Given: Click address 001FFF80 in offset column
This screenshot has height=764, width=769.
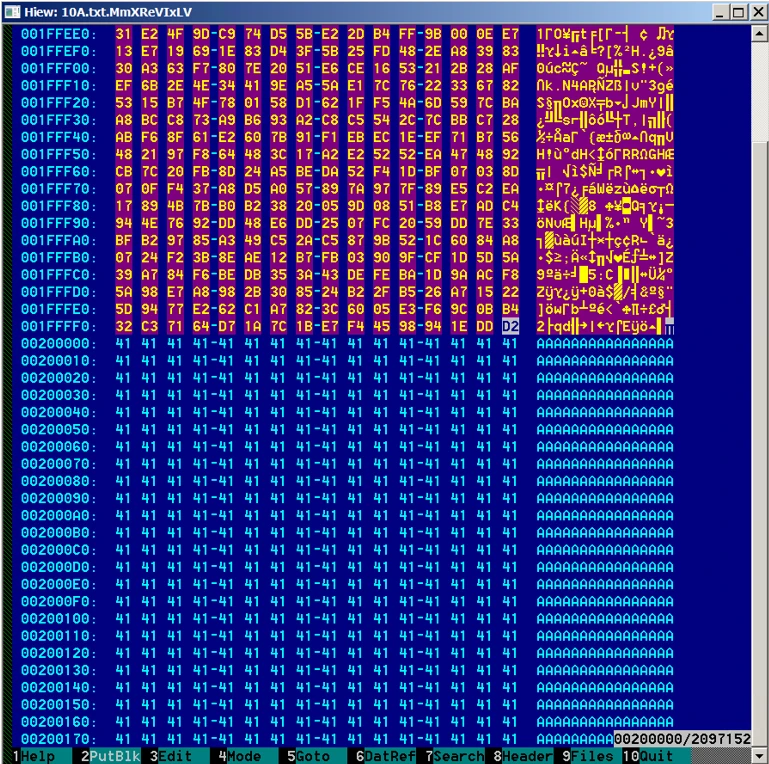Looking at the screenshot, I should (x=58, y=206).
